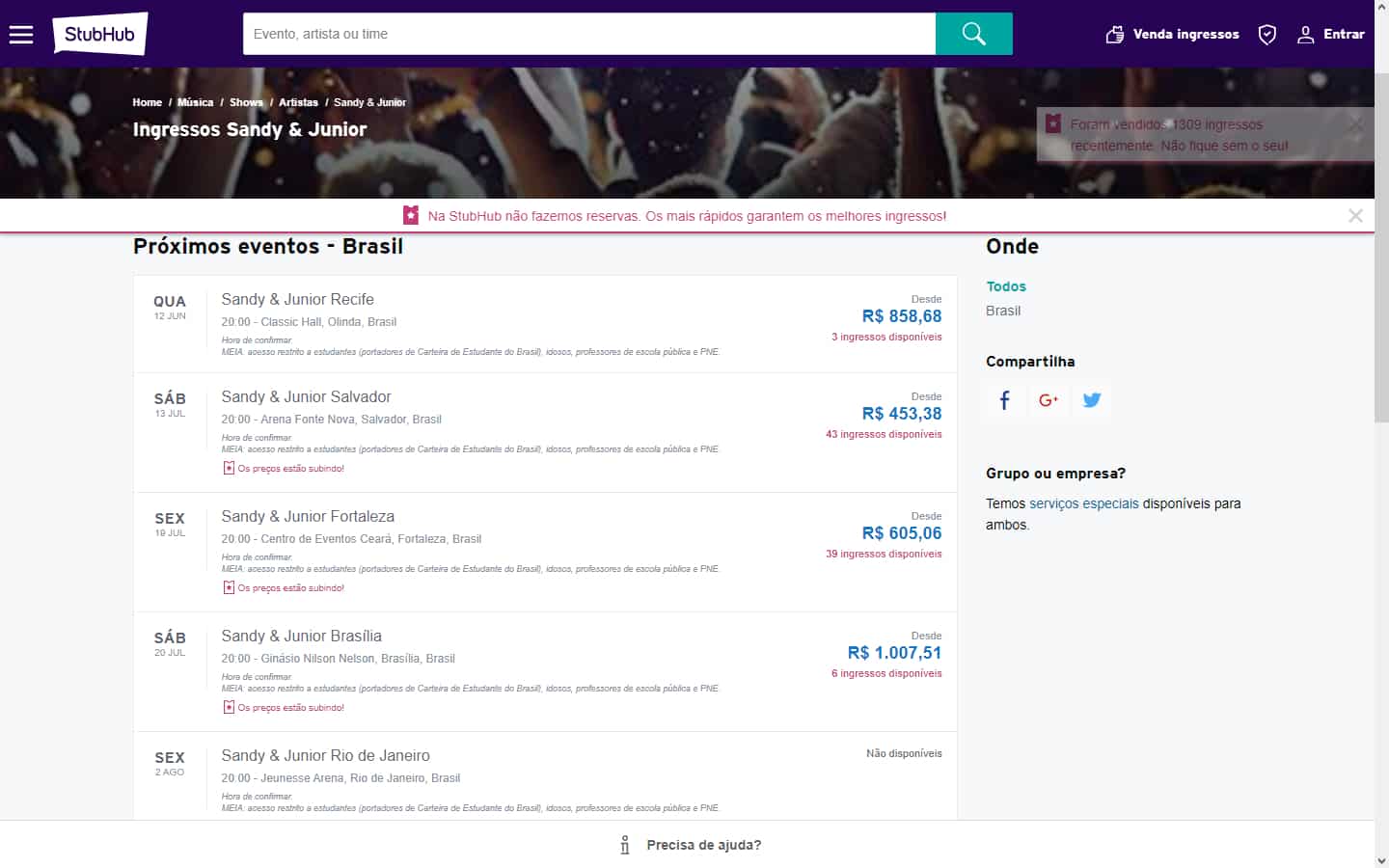The height and width of the screenshot is (868, 1389).
Task: Click 43 ingressos disponíveis
Action: point(884,435)
